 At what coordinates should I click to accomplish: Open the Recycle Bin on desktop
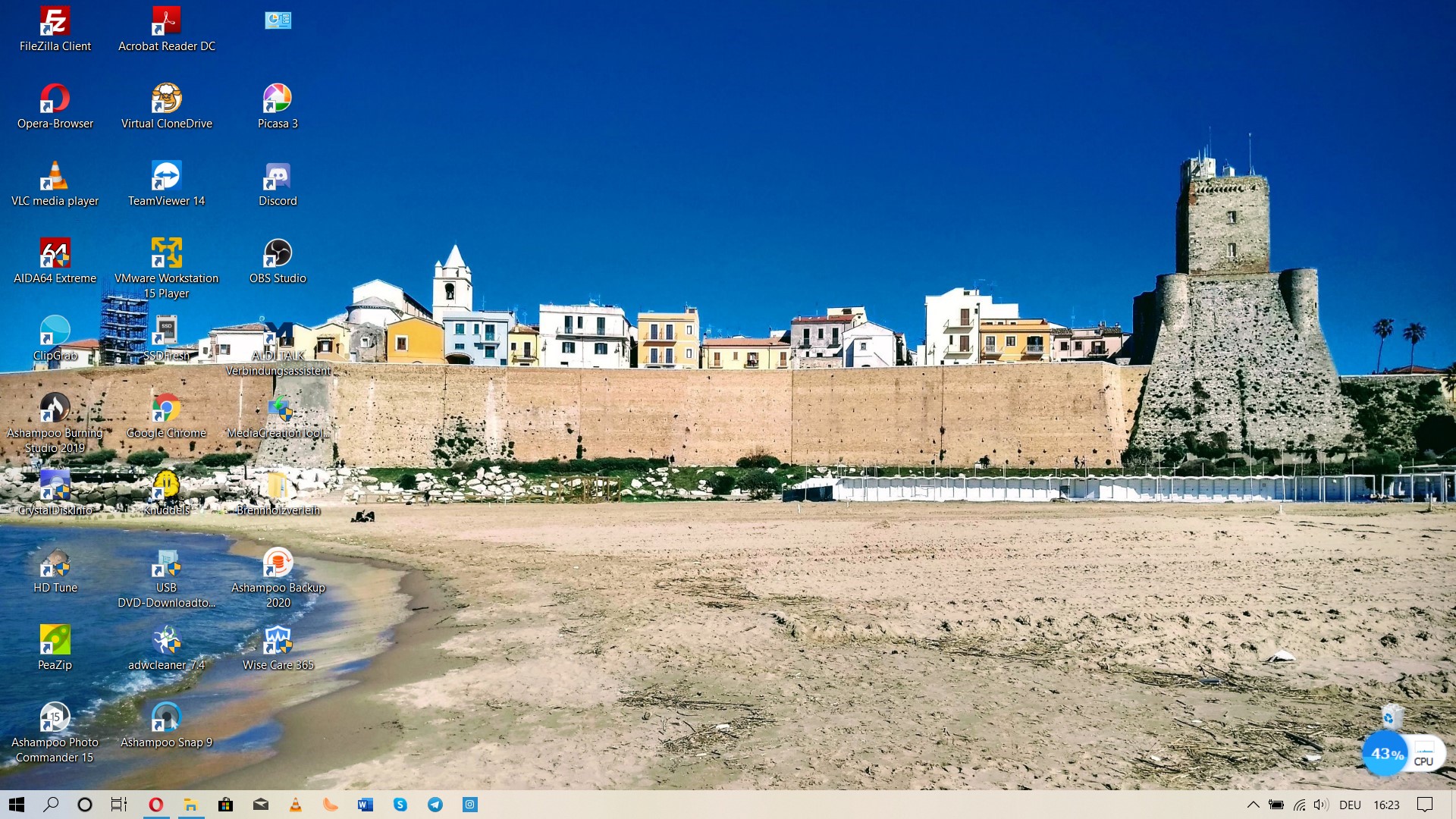pyautogui.click(x=1392, y=716)
